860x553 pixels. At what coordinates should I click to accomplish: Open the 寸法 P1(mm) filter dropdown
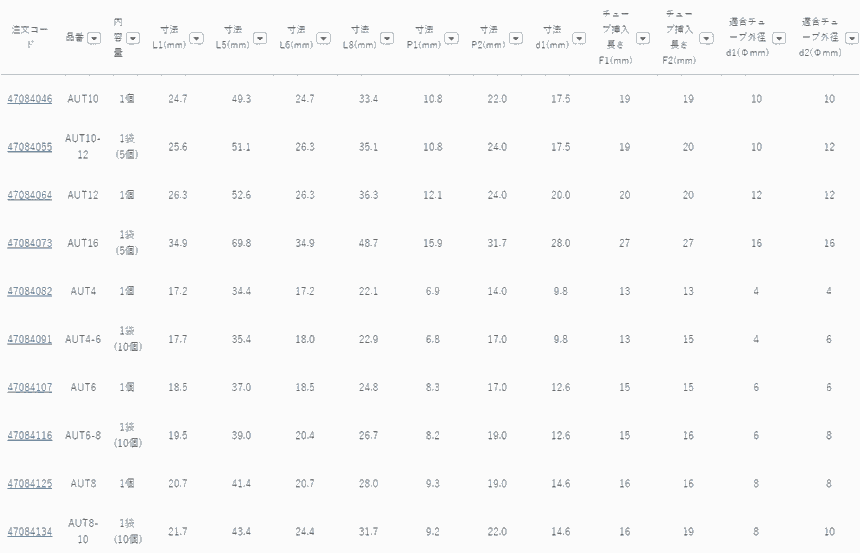click(x=451, y=38)
